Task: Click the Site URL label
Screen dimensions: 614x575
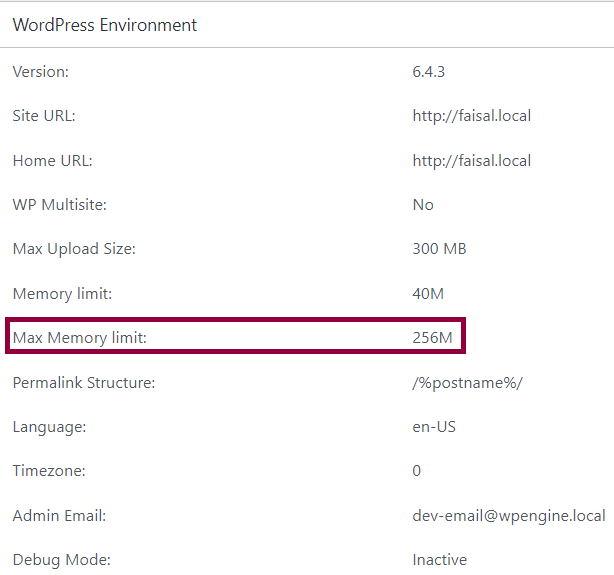Action: point(44,116)
